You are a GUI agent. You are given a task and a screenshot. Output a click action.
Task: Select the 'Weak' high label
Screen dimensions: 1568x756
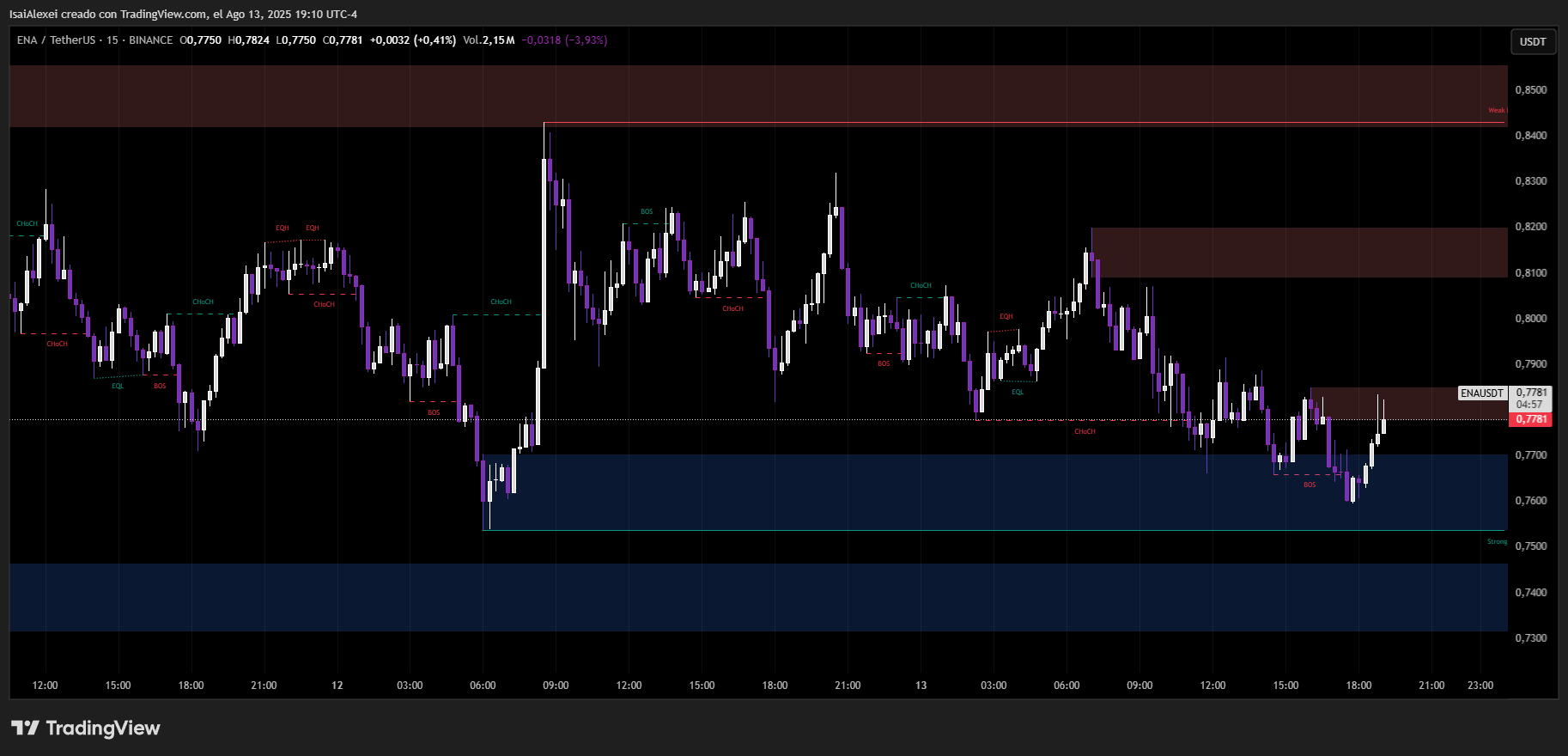(x=1496, y=111)
